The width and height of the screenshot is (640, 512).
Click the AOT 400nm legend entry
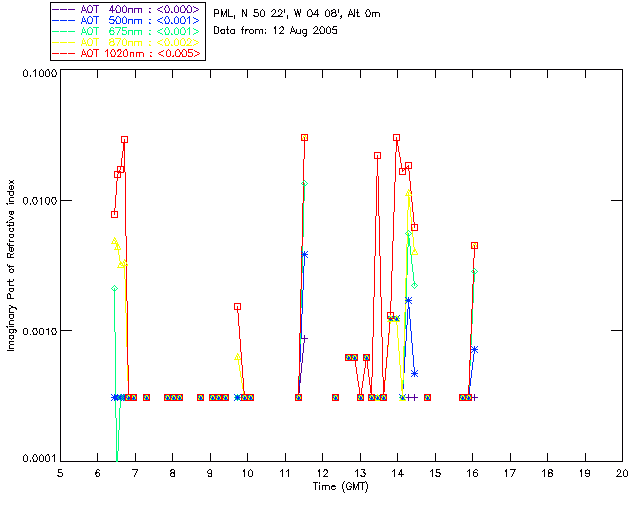[127, 9]
